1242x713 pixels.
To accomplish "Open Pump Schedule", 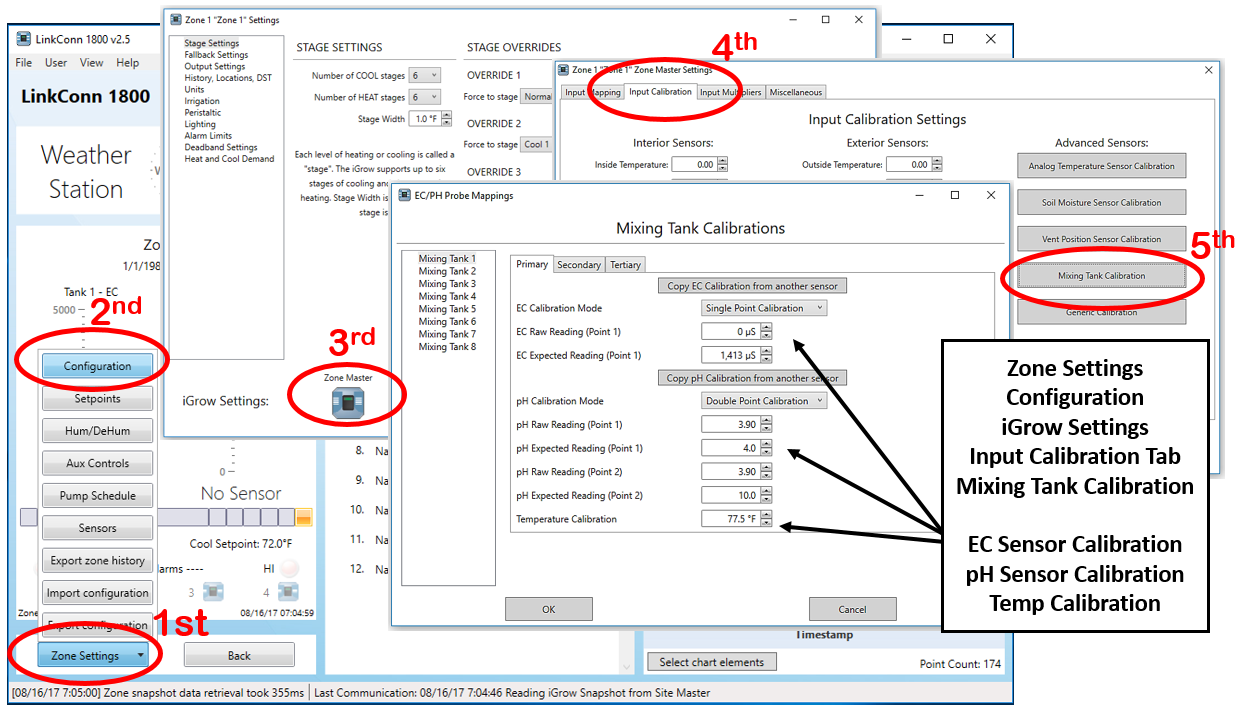I will 97,496.
